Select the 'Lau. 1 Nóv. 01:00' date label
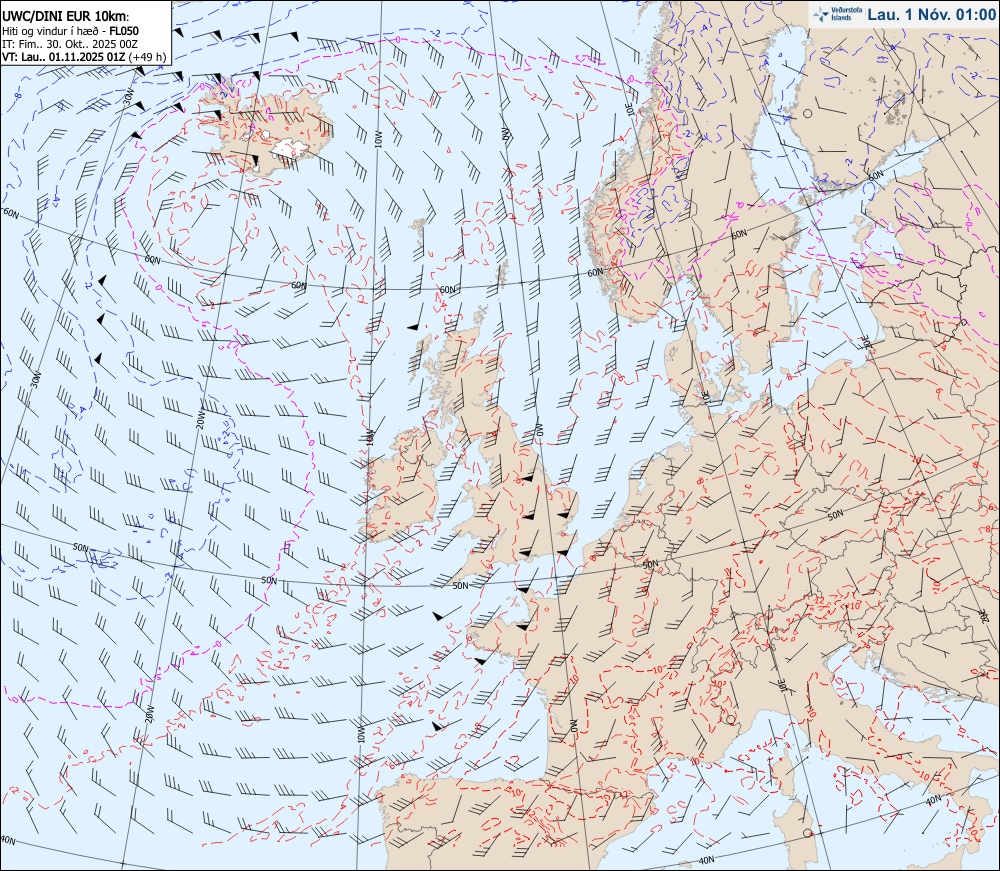The image size is (1000, 871). point(932,14)
